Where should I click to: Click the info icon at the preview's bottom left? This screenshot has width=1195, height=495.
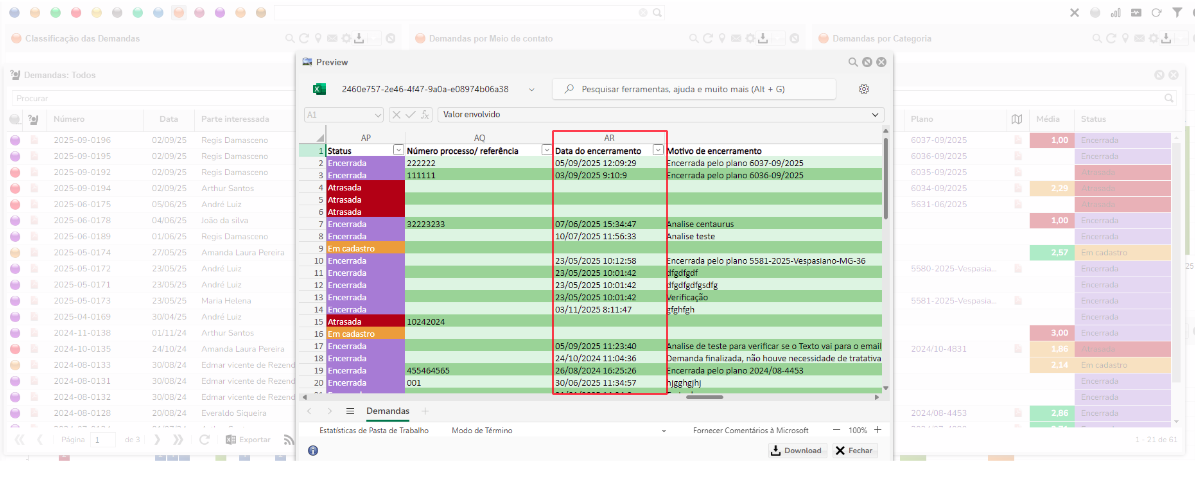[x=313, y=451]
